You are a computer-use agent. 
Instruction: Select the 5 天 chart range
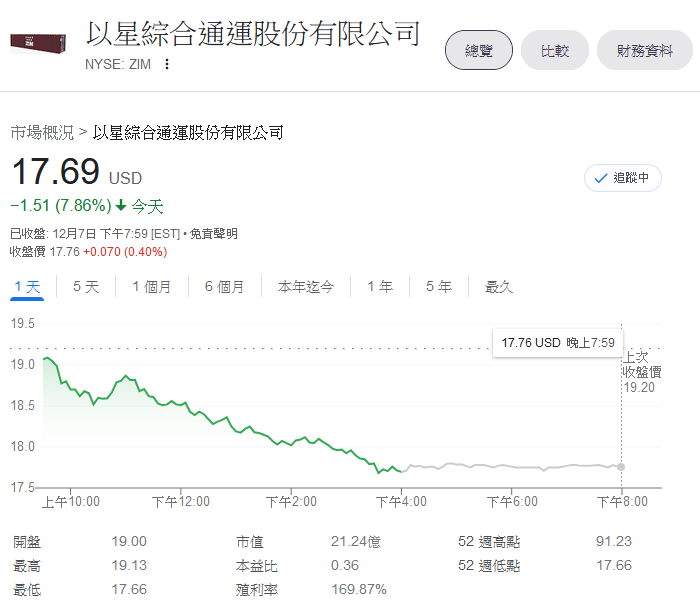(x=86, y=287)
